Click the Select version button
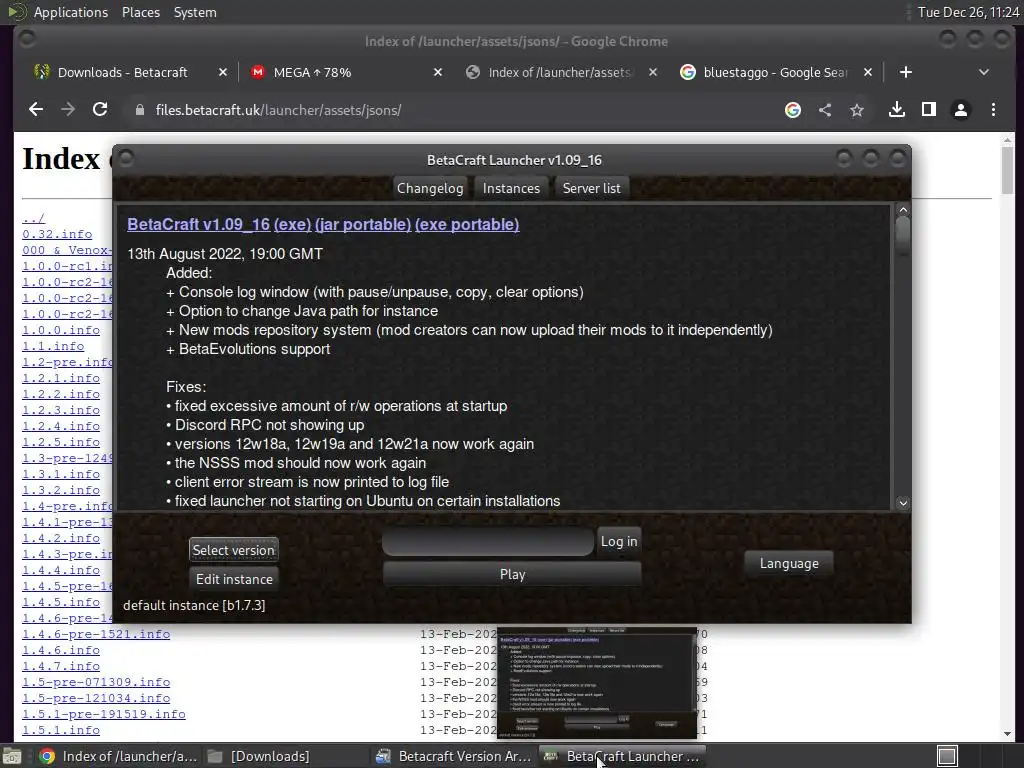 234,550
